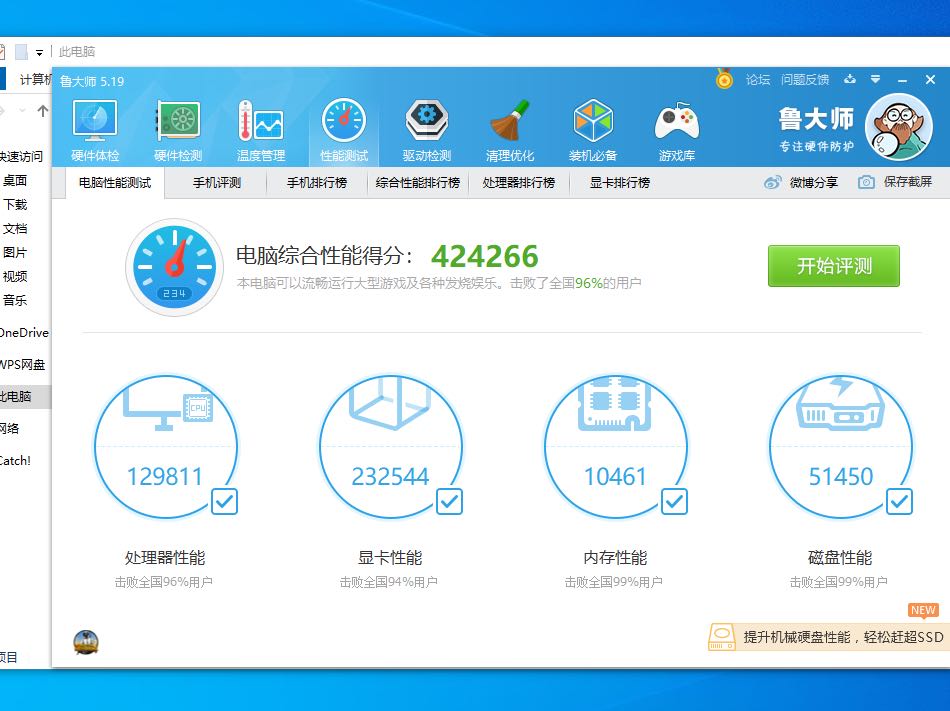Click the orange NEW badge
The height and width of the screenshot is (711, 950).
[x=923, y=610]
